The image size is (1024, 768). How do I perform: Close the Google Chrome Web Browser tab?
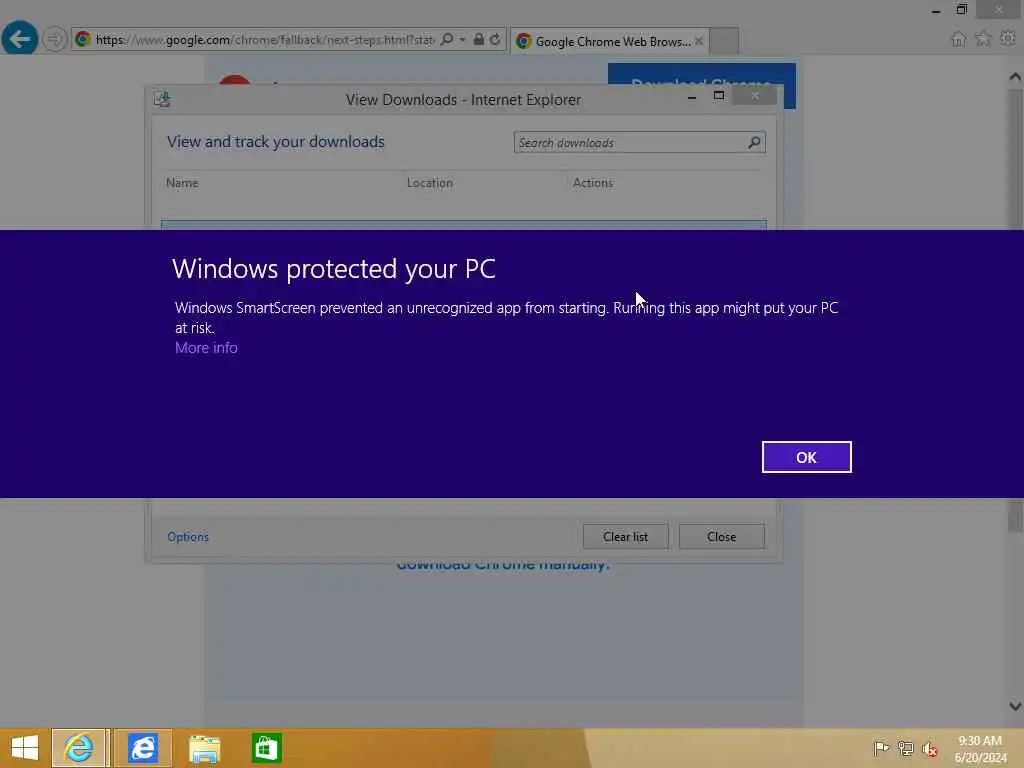click(699, 41)
